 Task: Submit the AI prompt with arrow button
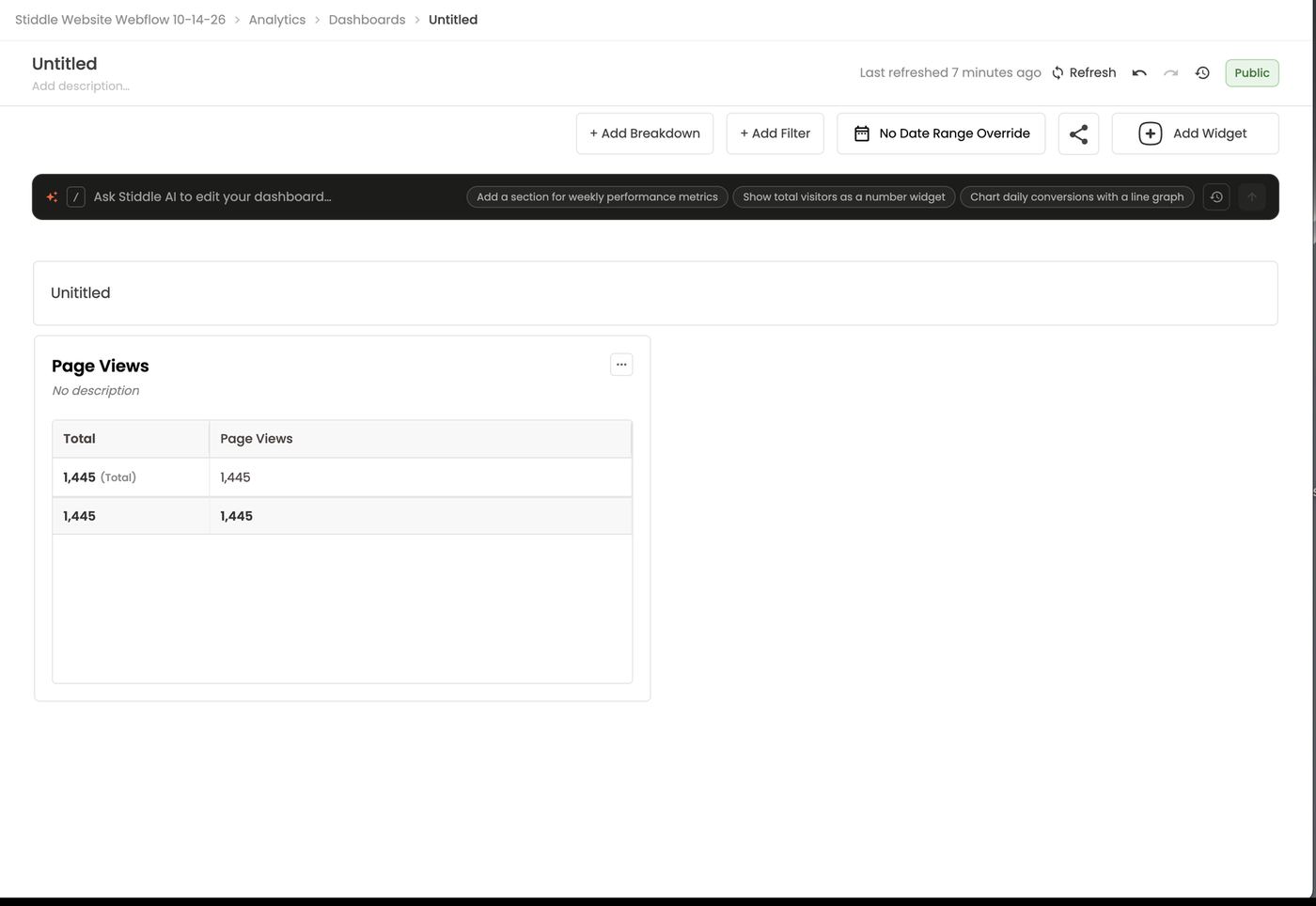[1252, 196]
